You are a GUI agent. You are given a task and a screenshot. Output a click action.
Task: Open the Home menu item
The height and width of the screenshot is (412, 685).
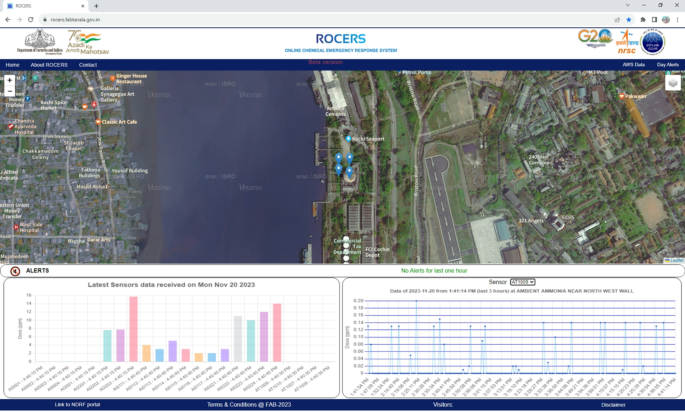12,64
